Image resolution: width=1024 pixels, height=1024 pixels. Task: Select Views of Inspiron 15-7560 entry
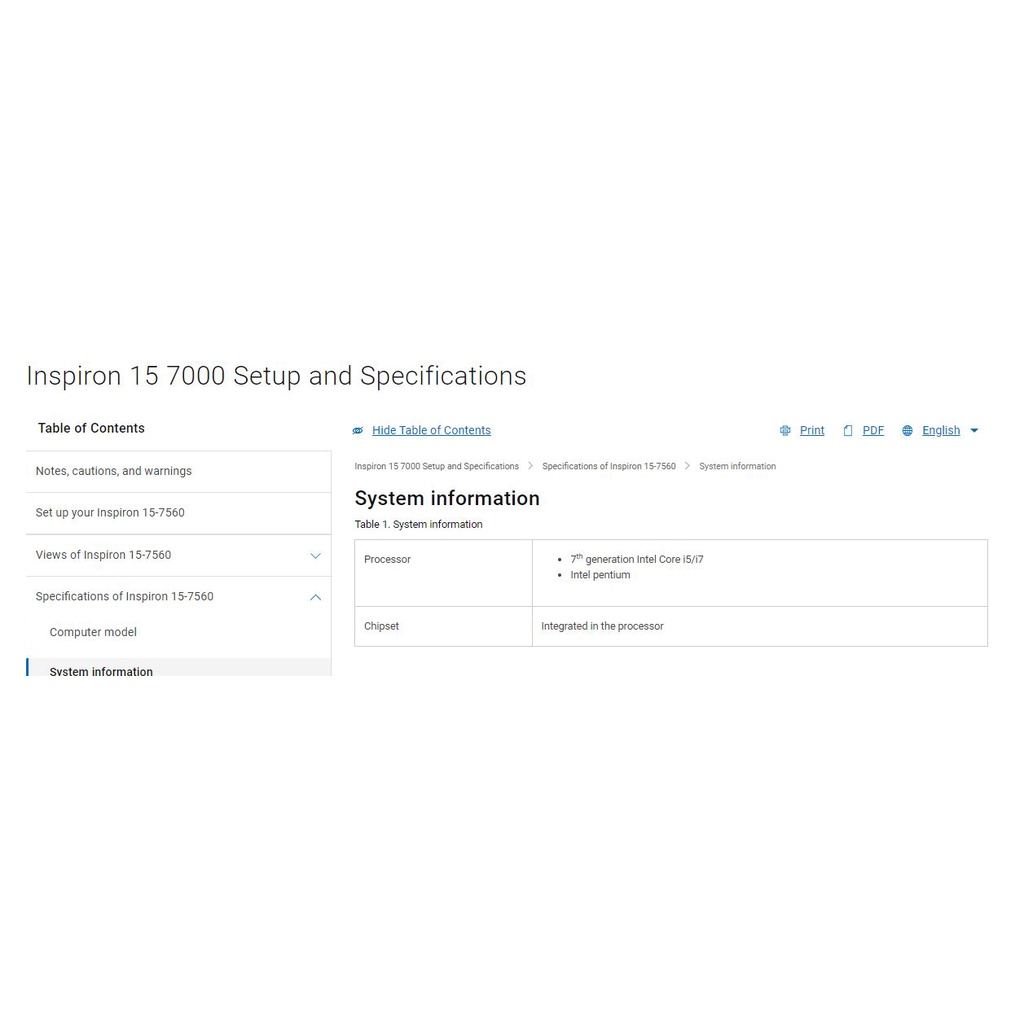pos(103,555)
